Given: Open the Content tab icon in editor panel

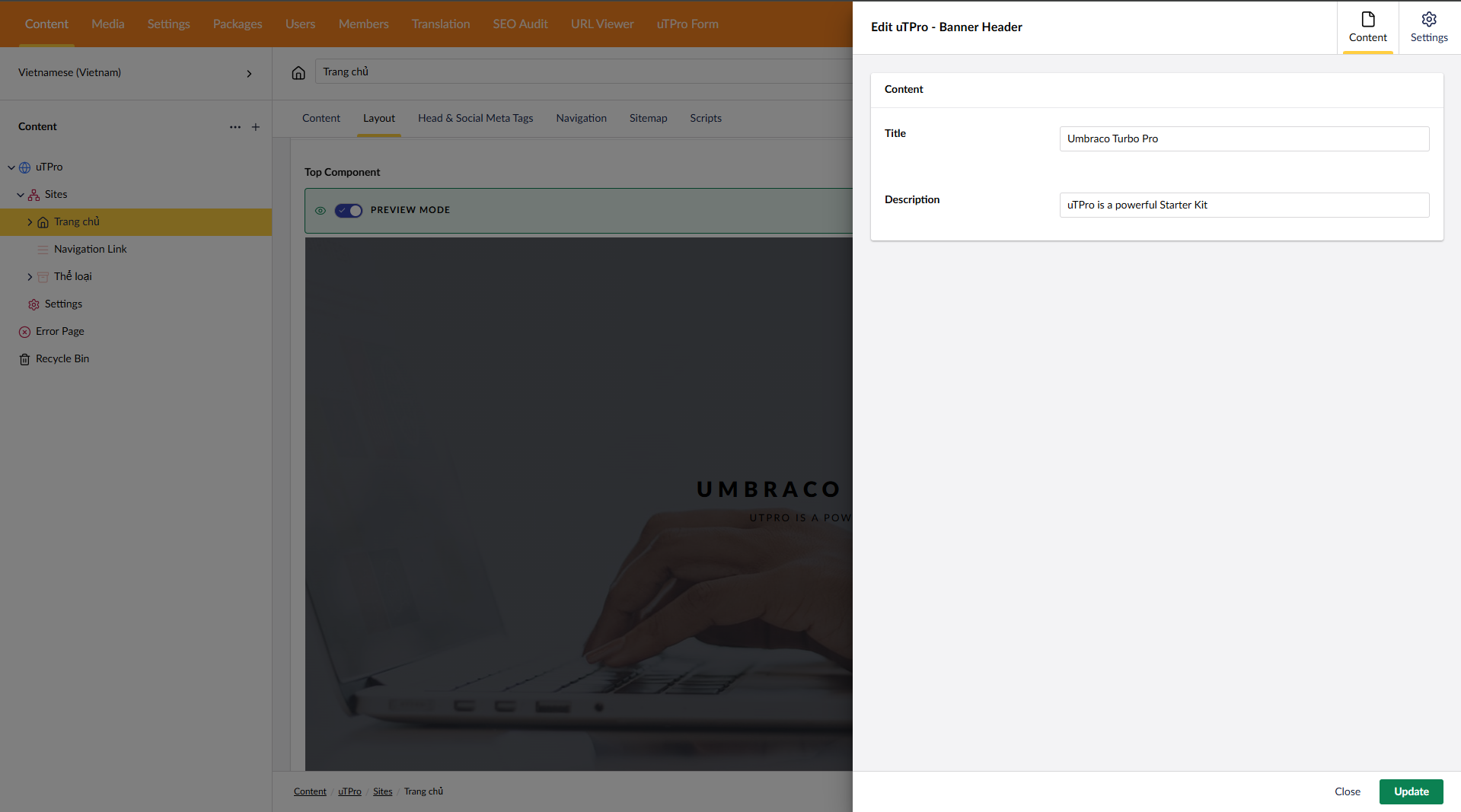Looking at the screenshot, I should click(x=1367, y=27).
